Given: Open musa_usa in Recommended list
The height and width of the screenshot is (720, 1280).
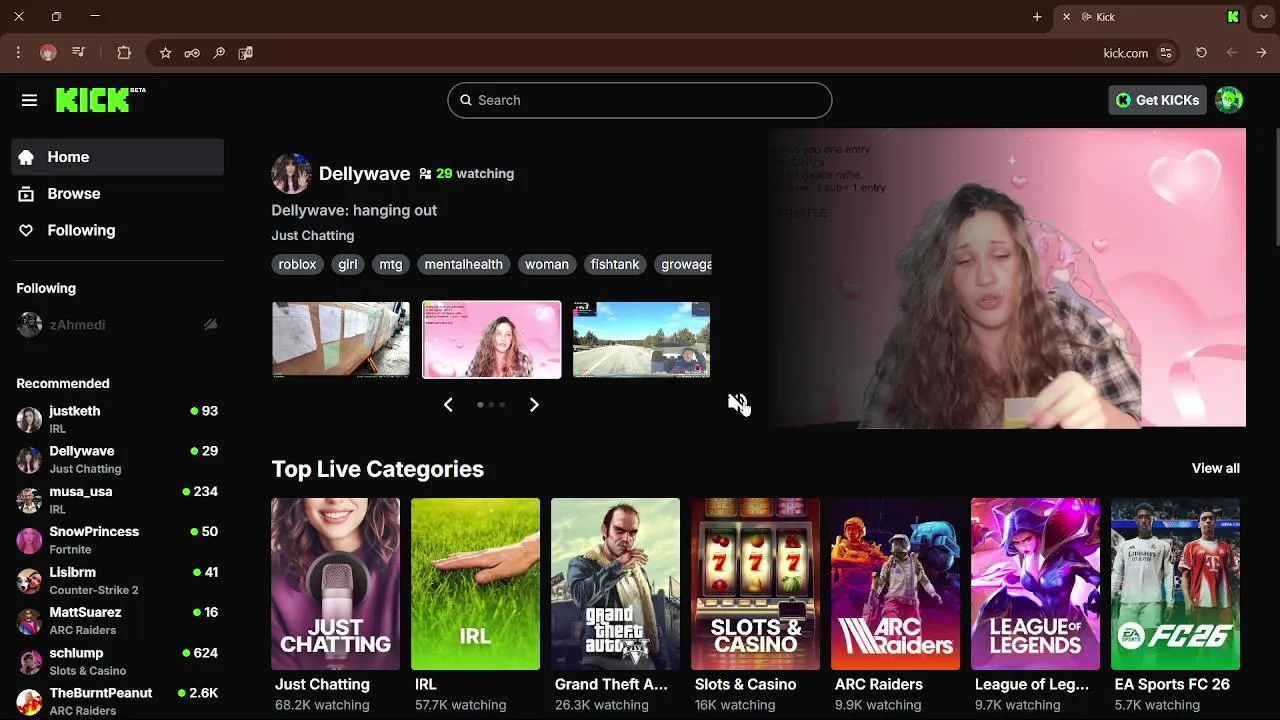Looking at the screenshot, I should pyautogui.click(x=118, y=500).
